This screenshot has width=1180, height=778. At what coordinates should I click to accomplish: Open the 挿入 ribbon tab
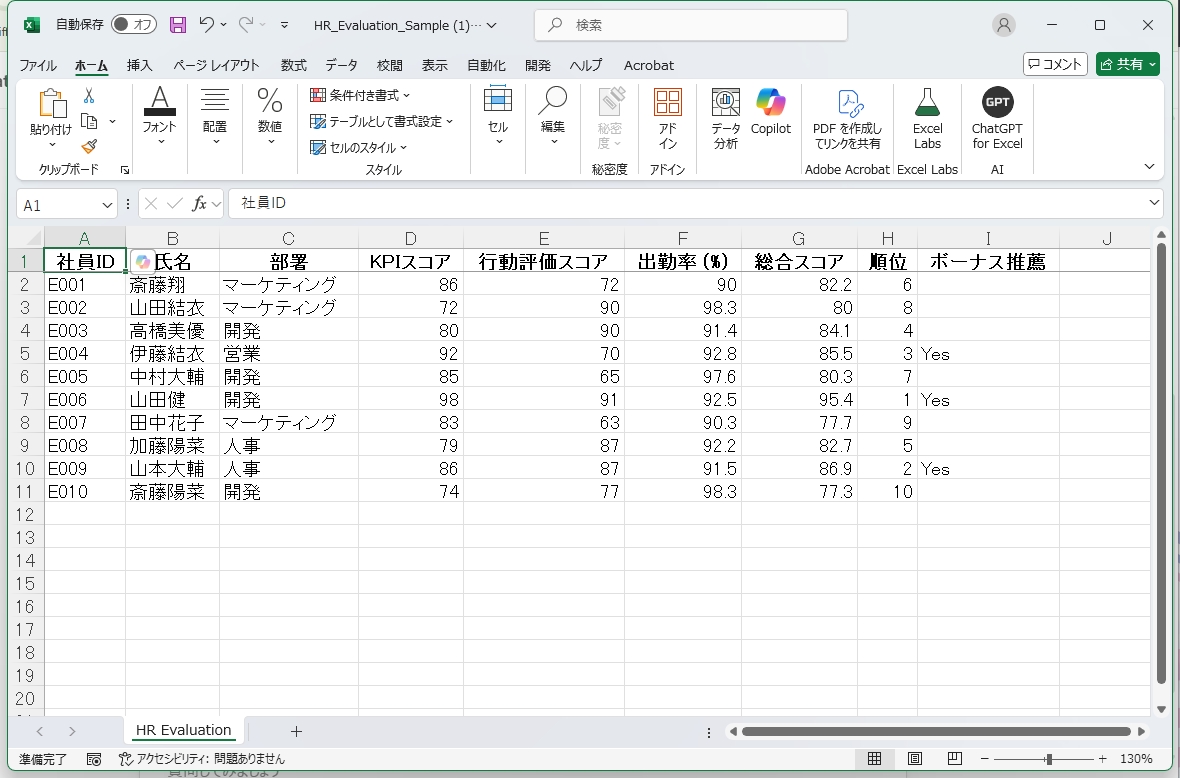(138, 65)
